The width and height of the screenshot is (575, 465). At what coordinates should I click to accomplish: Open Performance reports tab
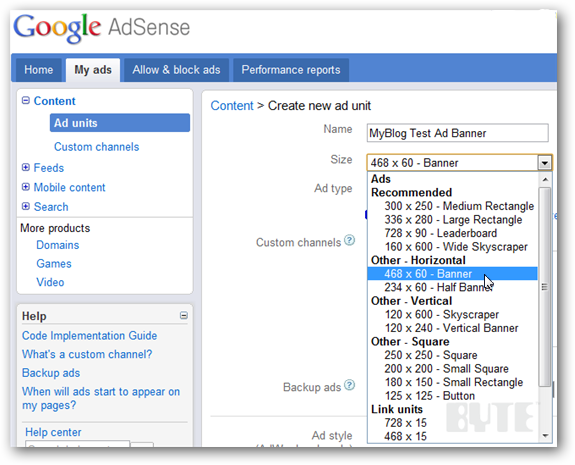[291, 70]
